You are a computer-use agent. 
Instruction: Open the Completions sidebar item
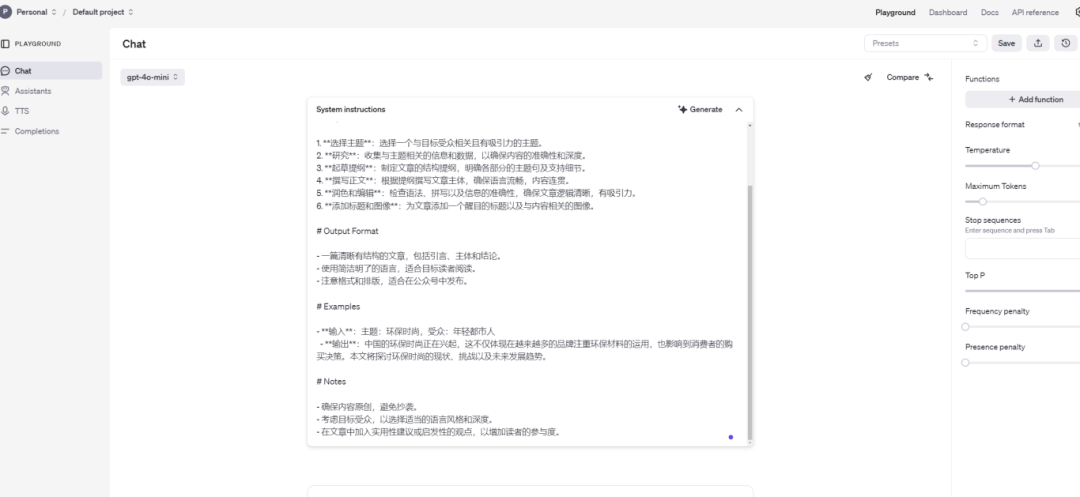(36, 131)
